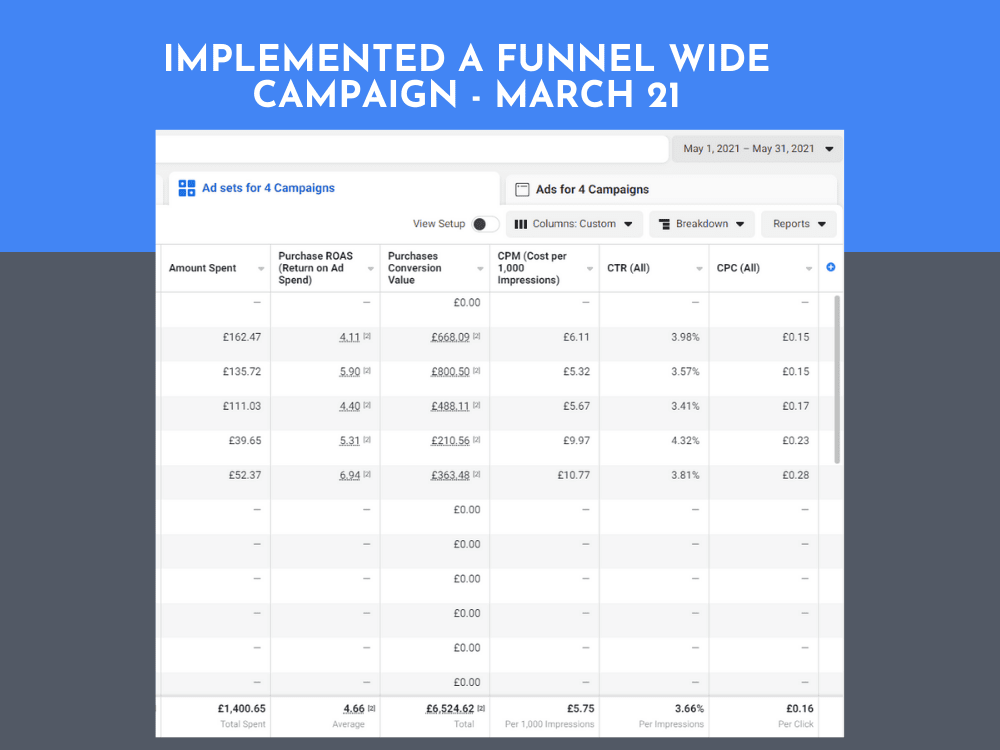Click the Ads tab window icon
This screenshot has width=1000, height=750.
pos(521,189)
